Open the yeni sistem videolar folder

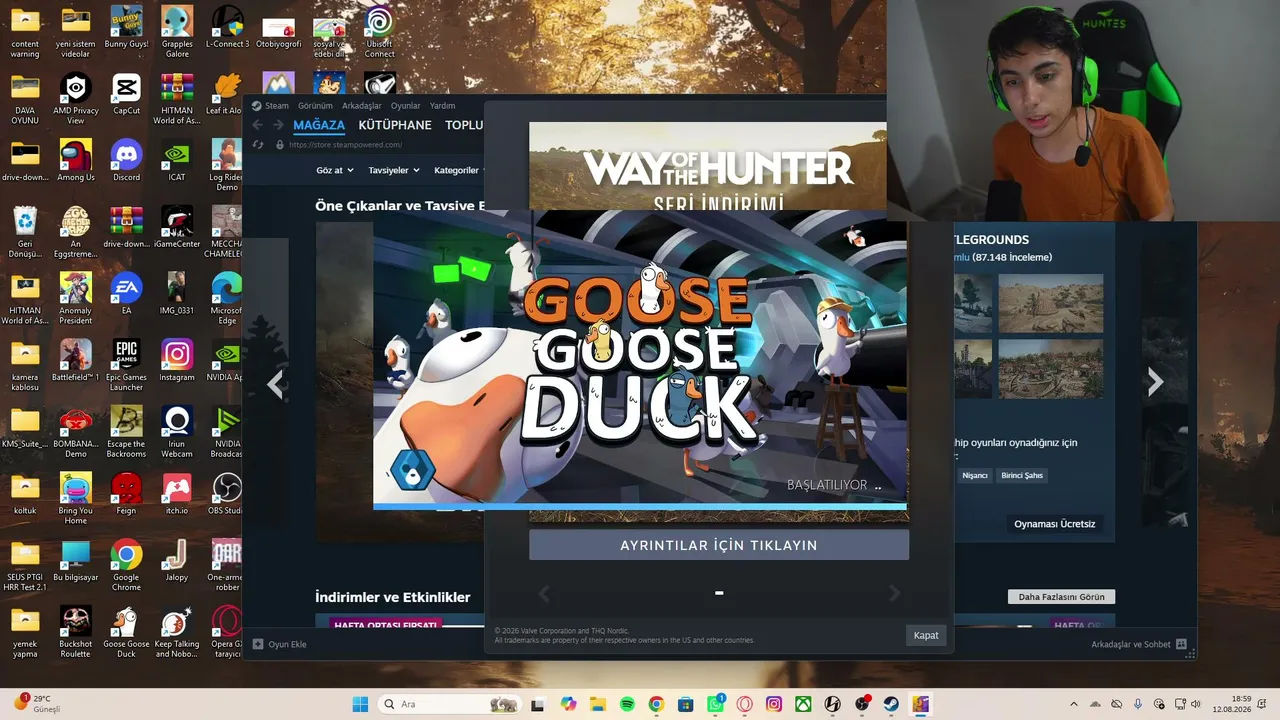76,31
